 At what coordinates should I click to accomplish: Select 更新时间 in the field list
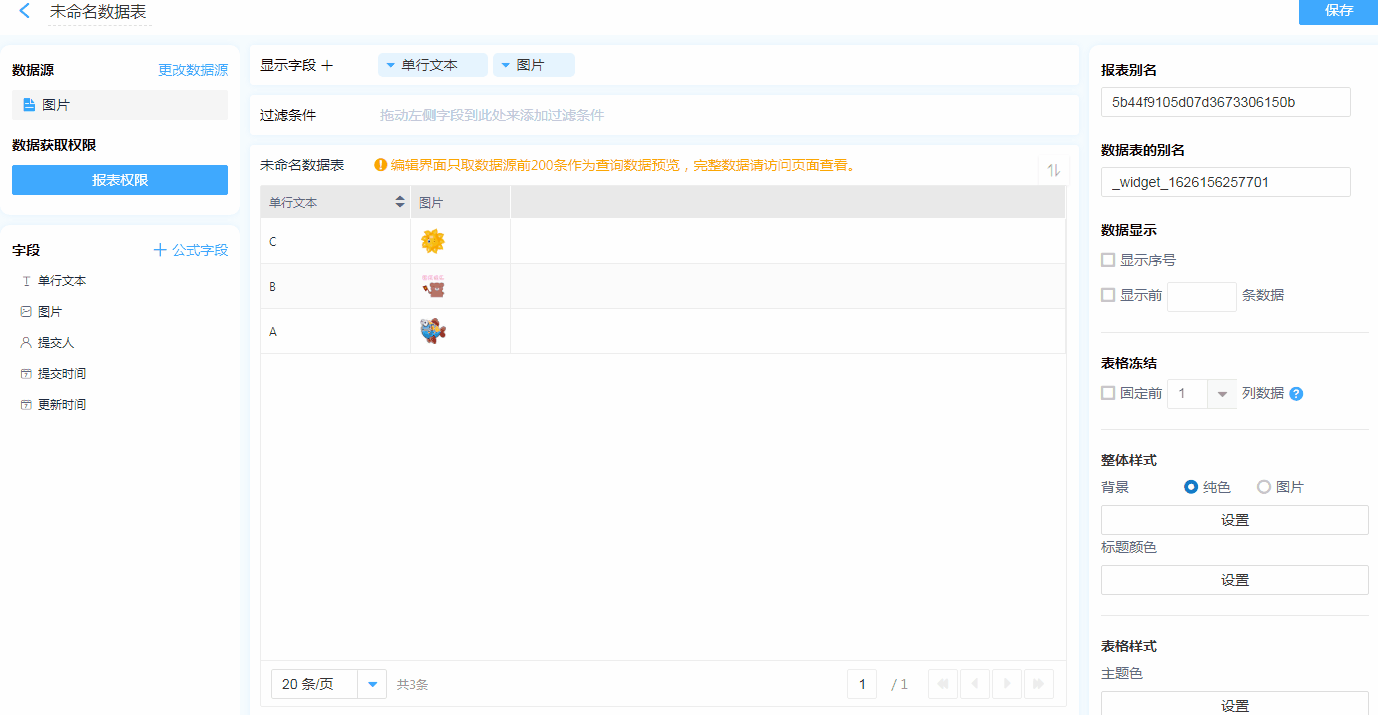click(61, 405)
